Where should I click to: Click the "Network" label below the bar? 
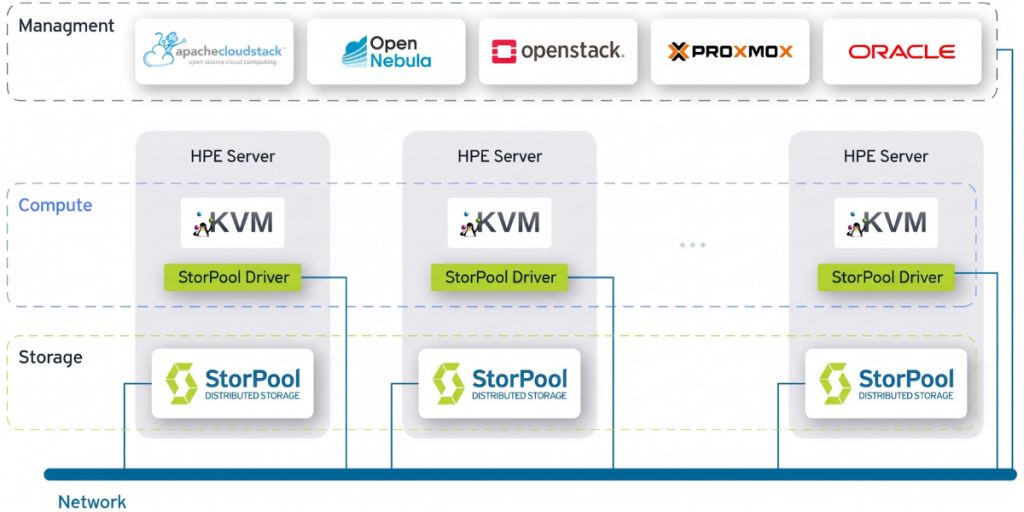coord(92,502)
